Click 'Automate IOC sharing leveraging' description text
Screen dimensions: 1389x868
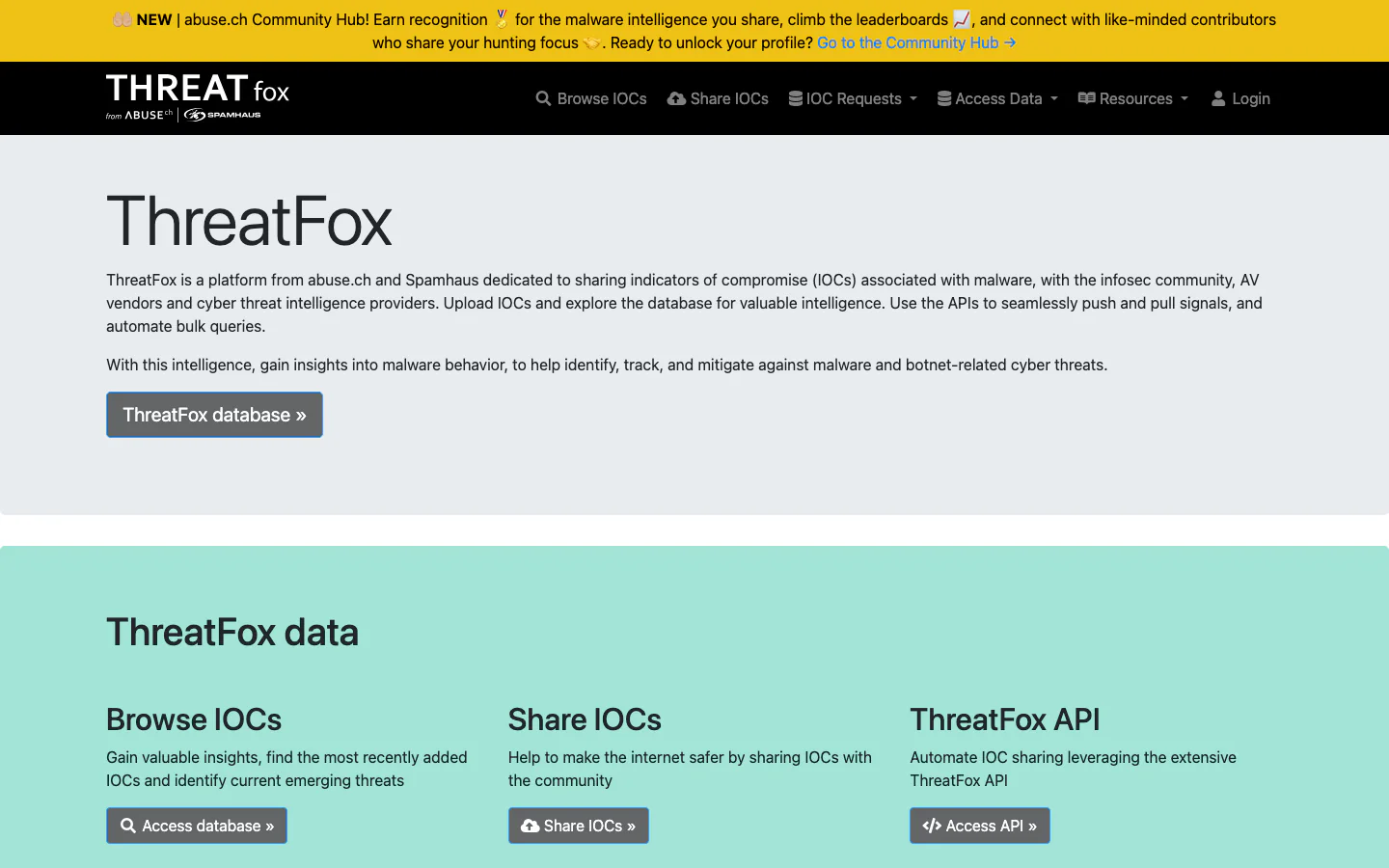(x=1073, y=769)
